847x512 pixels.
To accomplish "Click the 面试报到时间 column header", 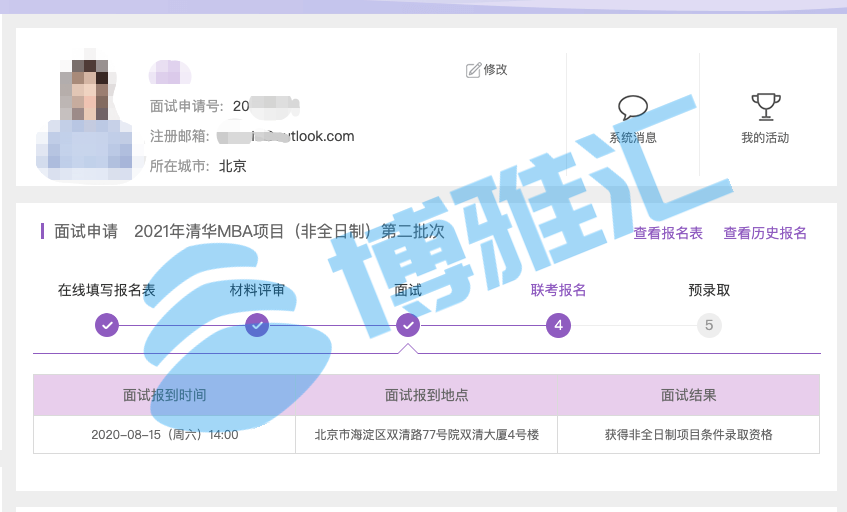I will click(x=165, y=395).
